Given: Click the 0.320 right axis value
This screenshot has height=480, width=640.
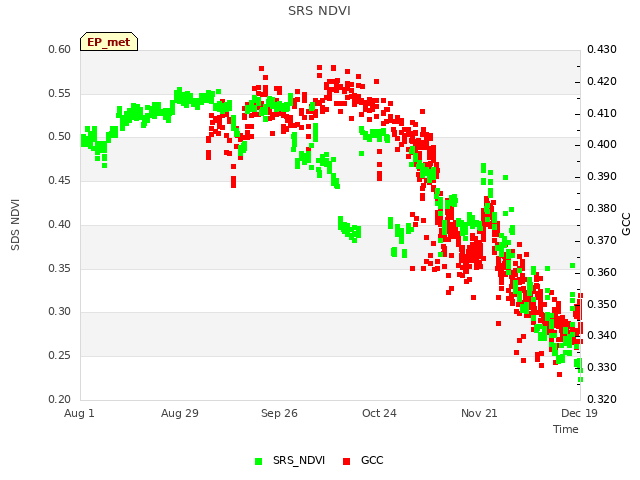Looking at the screenshot, I should (602, 399).
